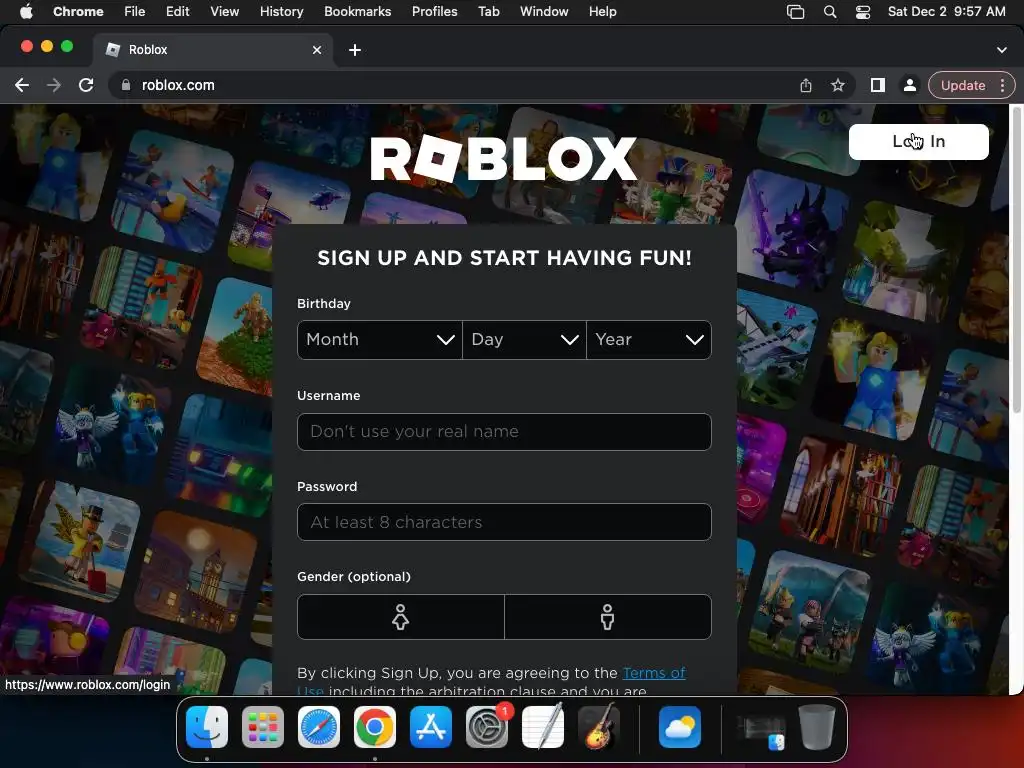Reload the Roblox page
The image size is (1024, 768).
click(86, 86)
